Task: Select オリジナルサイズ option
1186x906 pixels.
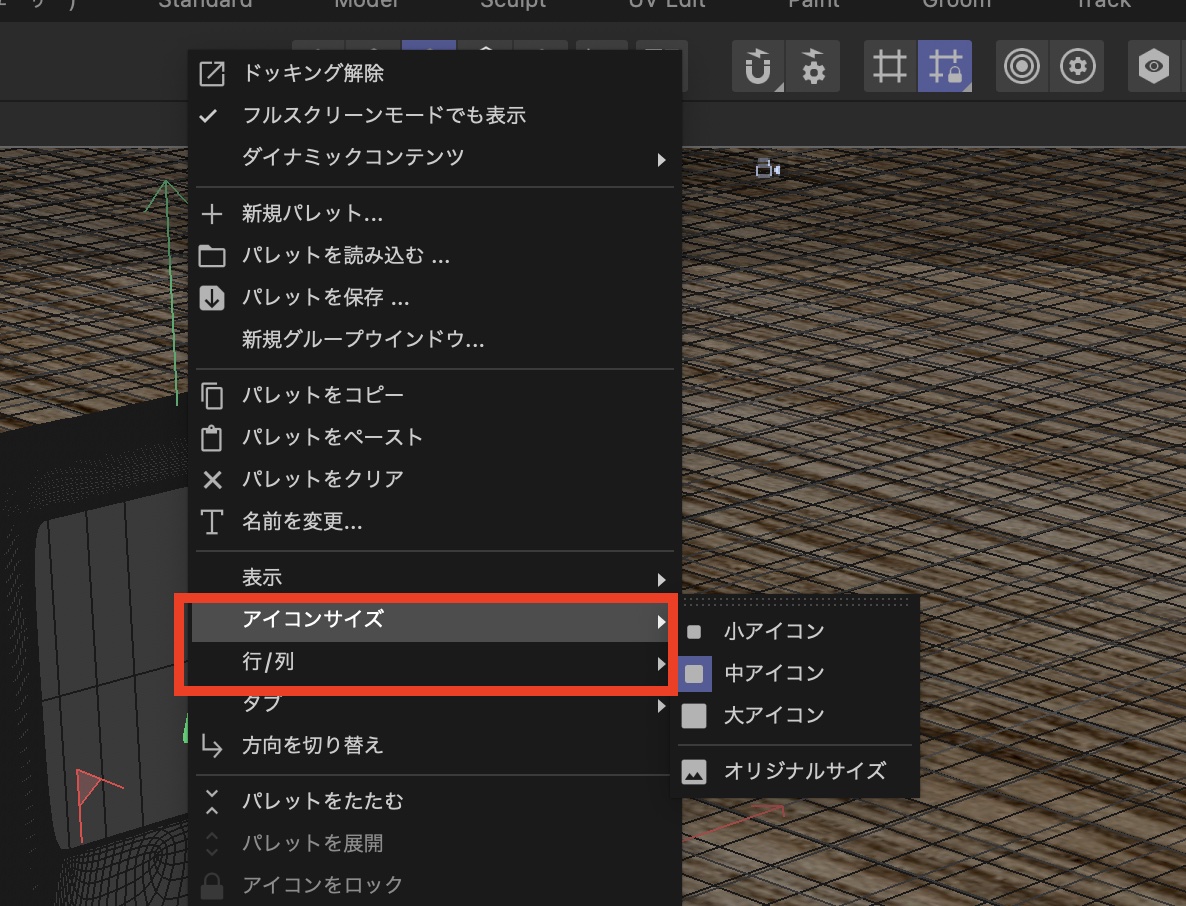Action: pos(804,772)
